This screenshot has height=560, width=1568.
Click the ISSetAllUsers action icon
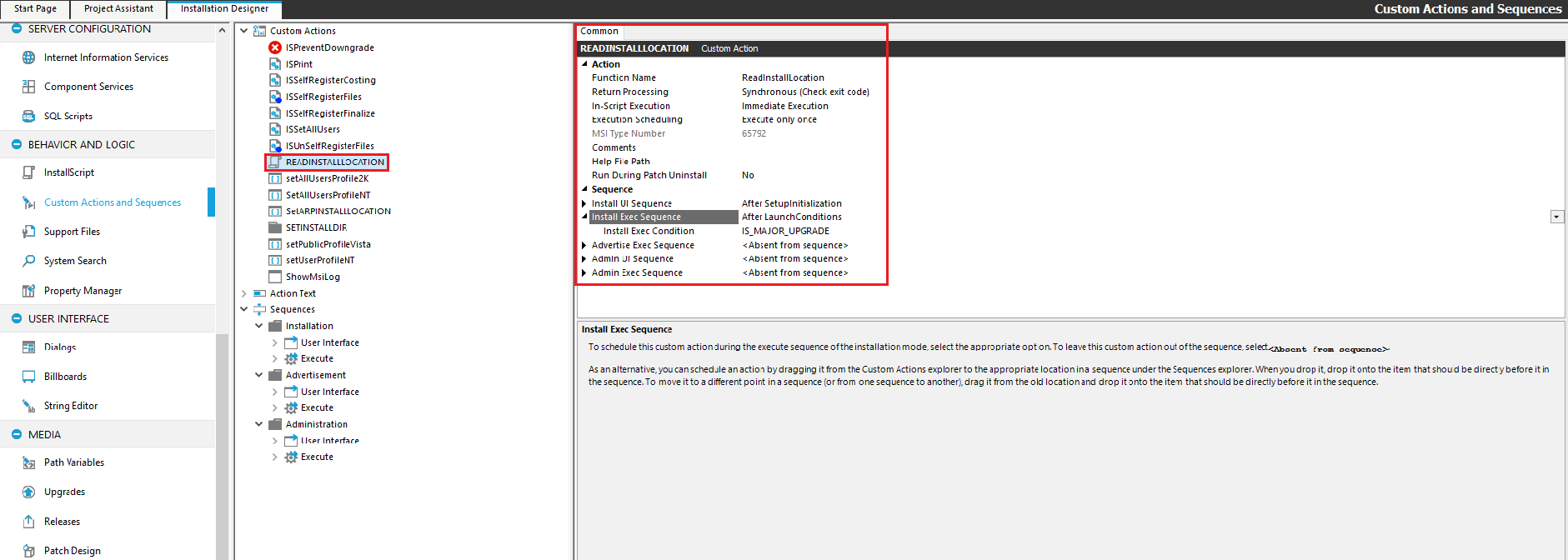tap(275, 129)
